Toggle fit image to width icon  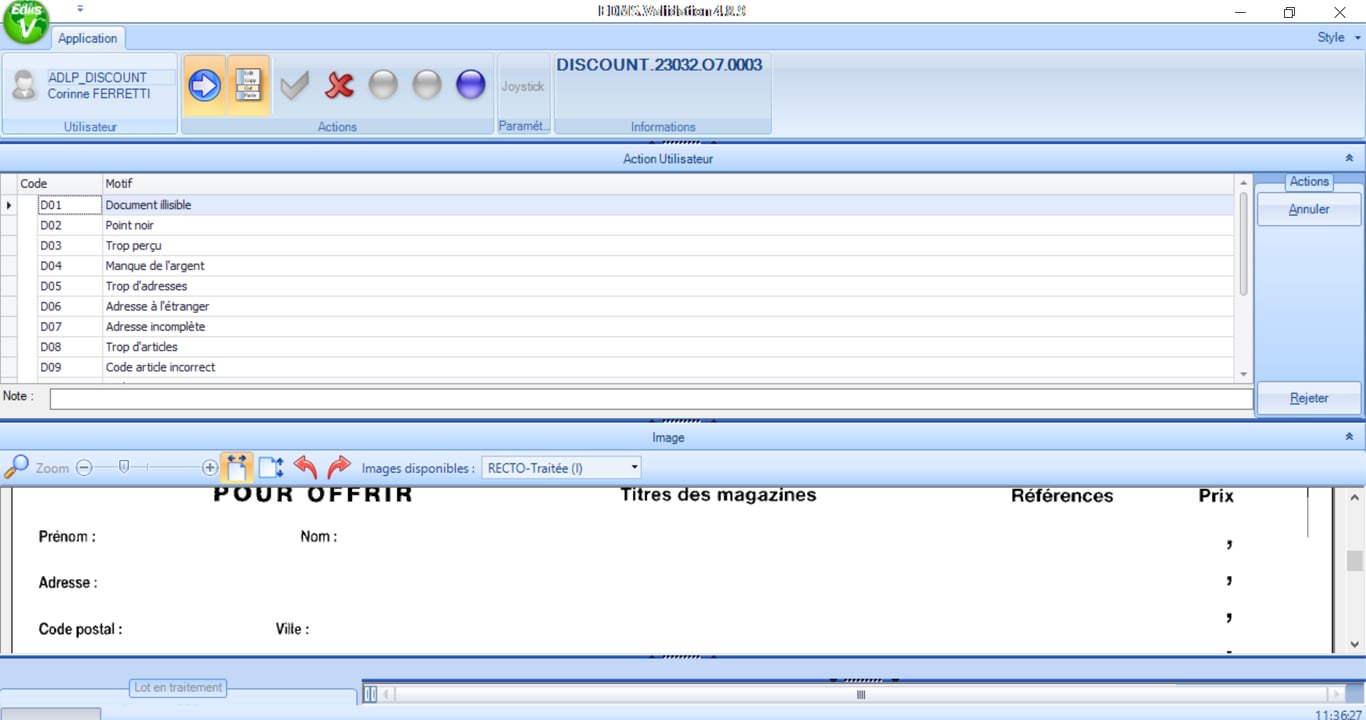(x=236, y=467)
